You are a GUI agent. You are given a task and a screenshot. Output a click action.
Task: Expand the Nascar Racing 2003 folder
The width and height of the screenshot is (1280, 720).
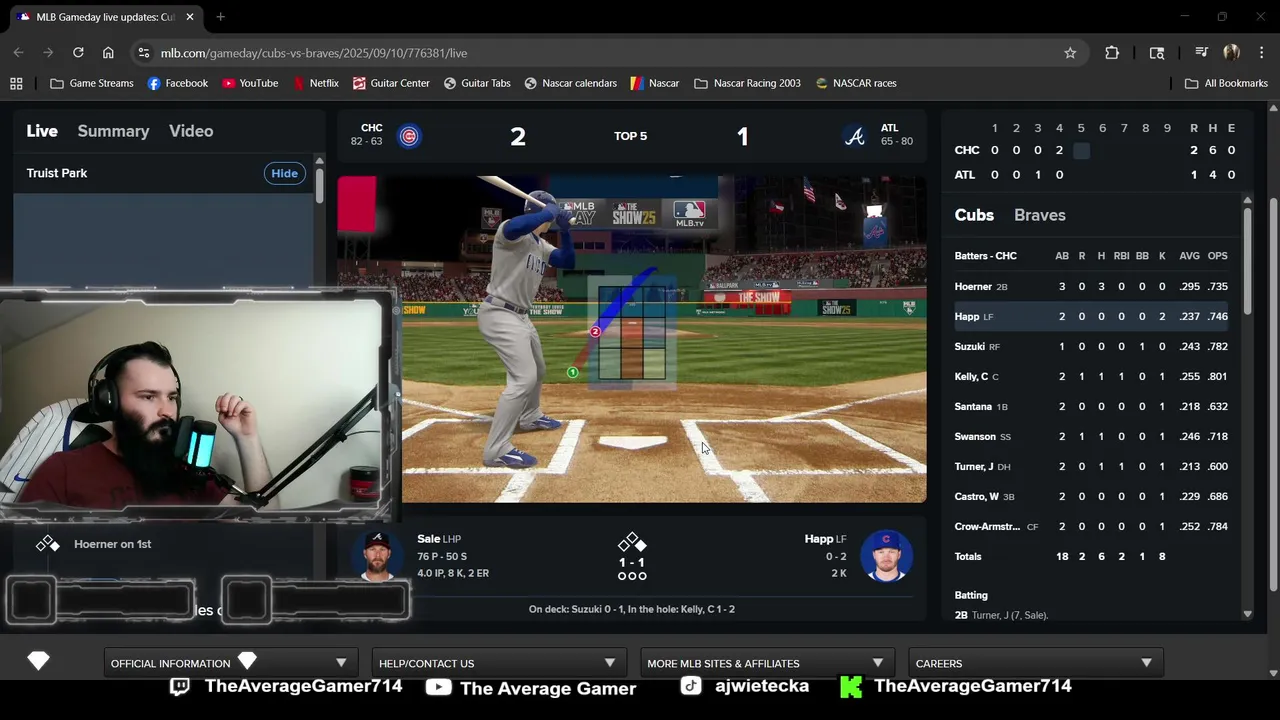(747, 83)
